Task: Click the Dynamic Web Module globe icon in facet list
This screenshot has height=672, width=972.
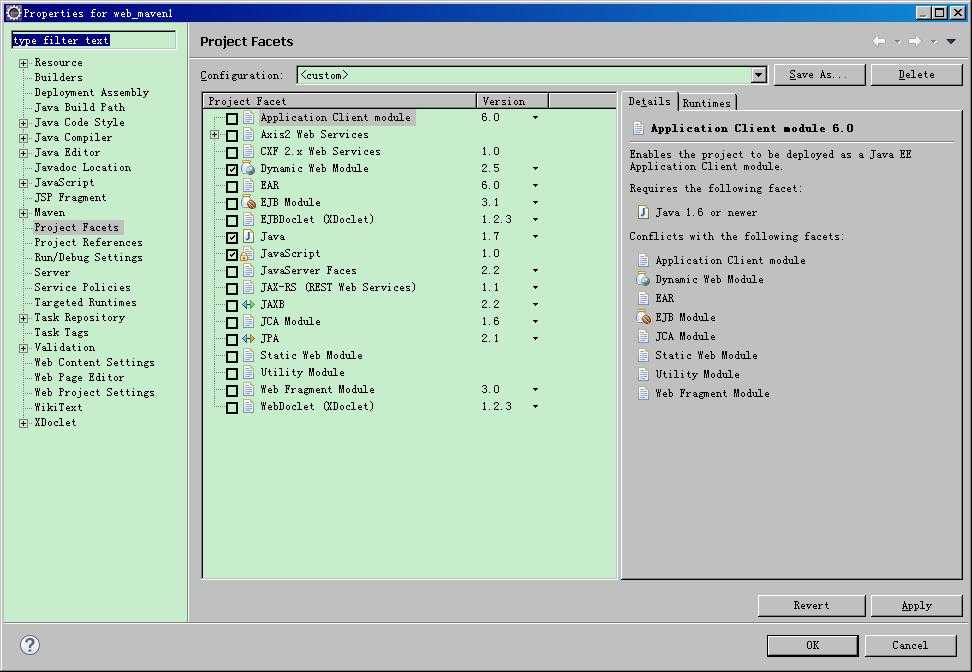Action: click(x=248, y=169)
